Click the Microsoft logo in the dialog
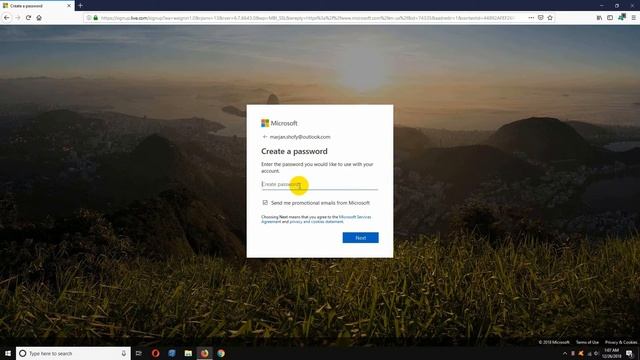The image size is (640, 360). point(279,123)
